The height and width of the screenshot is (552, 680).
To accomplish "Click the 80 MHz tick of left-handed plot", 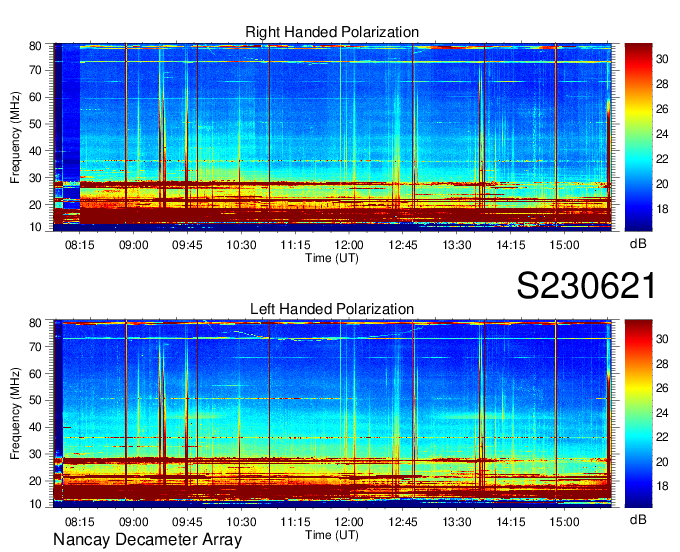I will [x=35, y=323].
